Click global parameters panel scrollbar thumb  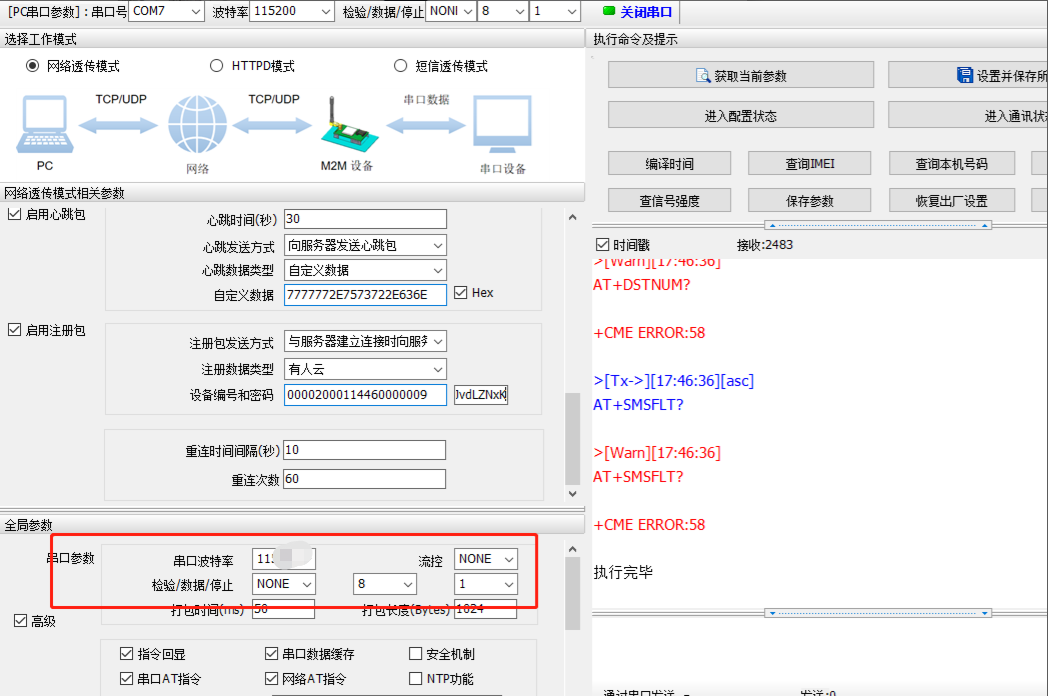(572, 594)
